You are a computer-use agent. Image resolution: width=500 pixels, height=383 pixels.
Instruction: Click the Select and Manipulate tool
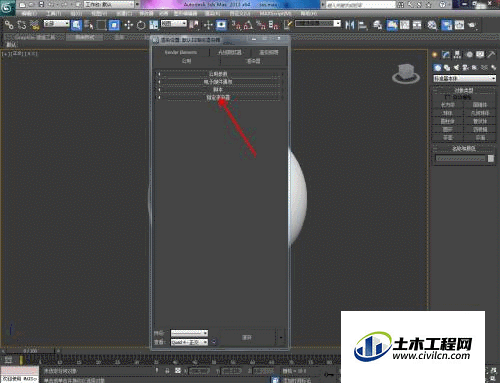click(208, 25)
